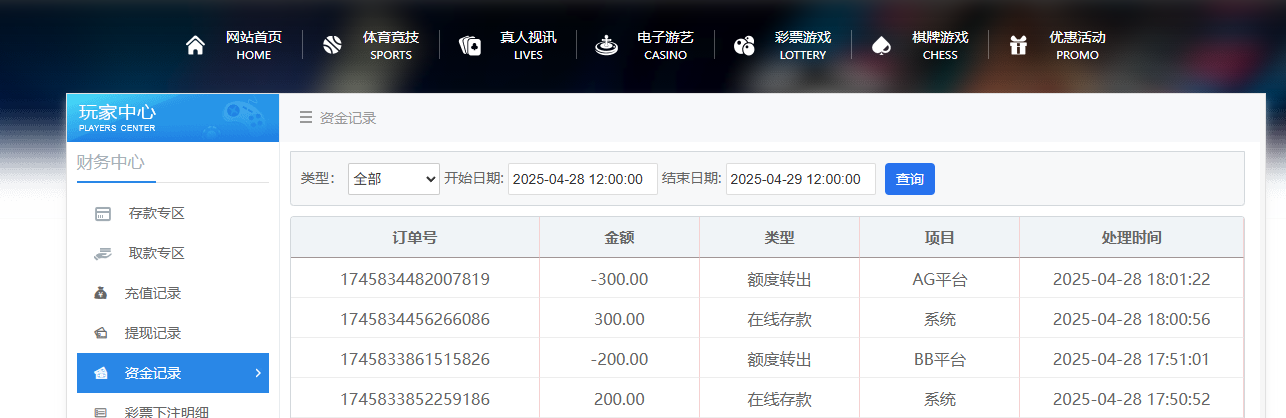Click the BB平台 project cell
The width and height of the screenshot is (1286, 418).
[x=939, y=359]
